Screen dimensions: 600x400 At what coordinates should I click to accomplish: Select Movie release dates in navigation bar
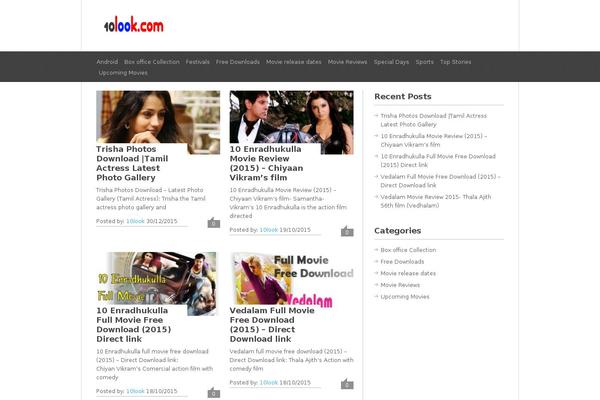293,62
